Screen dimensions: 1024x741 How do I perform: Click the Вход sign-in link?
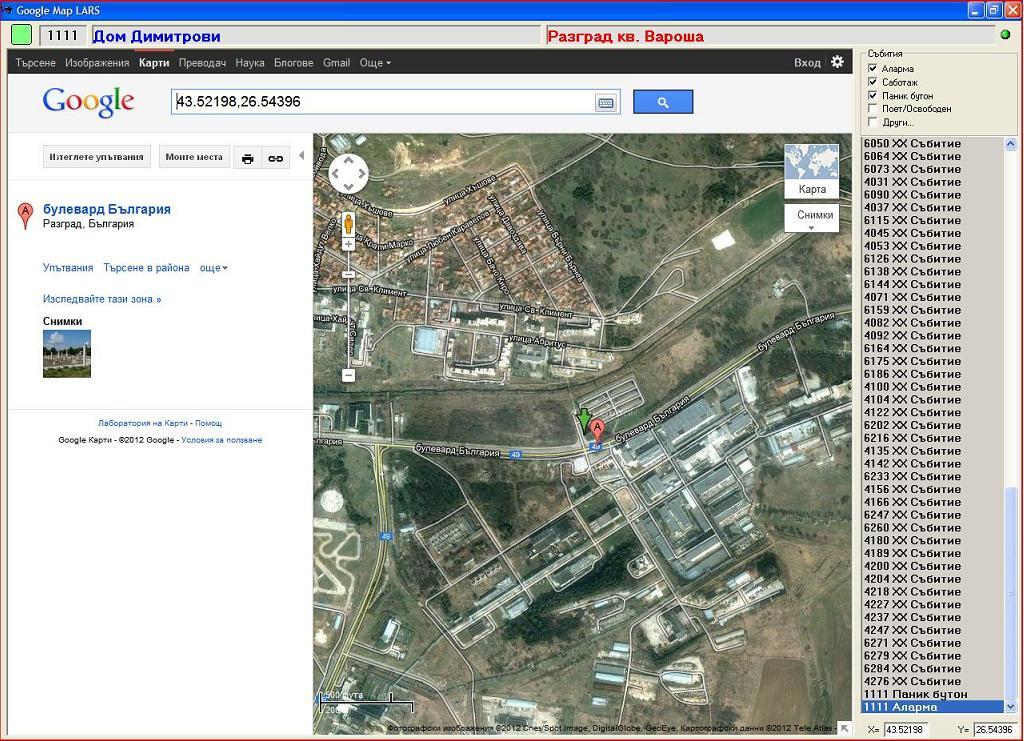(x=807, y=63)
